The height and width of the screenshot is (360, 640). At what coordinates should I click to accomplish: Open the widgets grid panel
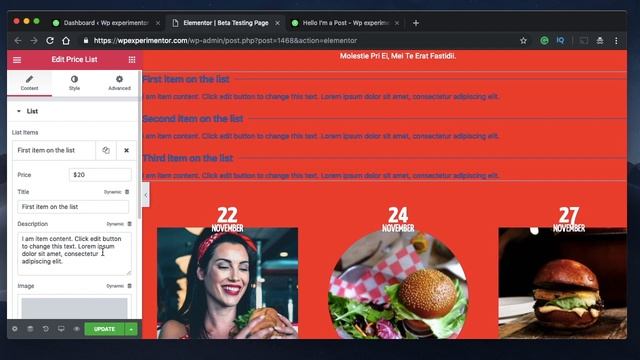click(132, 60)
